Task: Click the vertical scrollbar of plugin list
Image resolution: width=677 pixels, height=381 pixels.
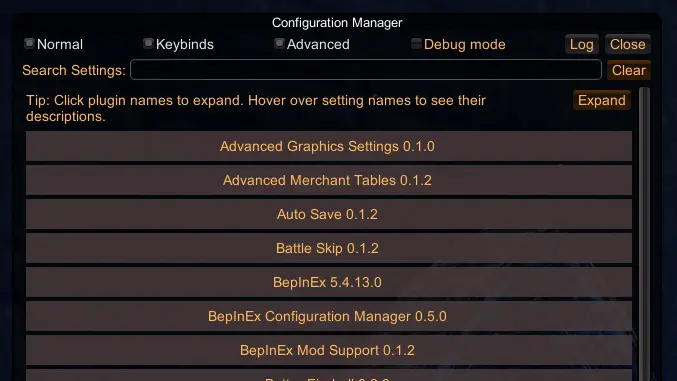Action: pyautogui.click(x=644, y=234)
